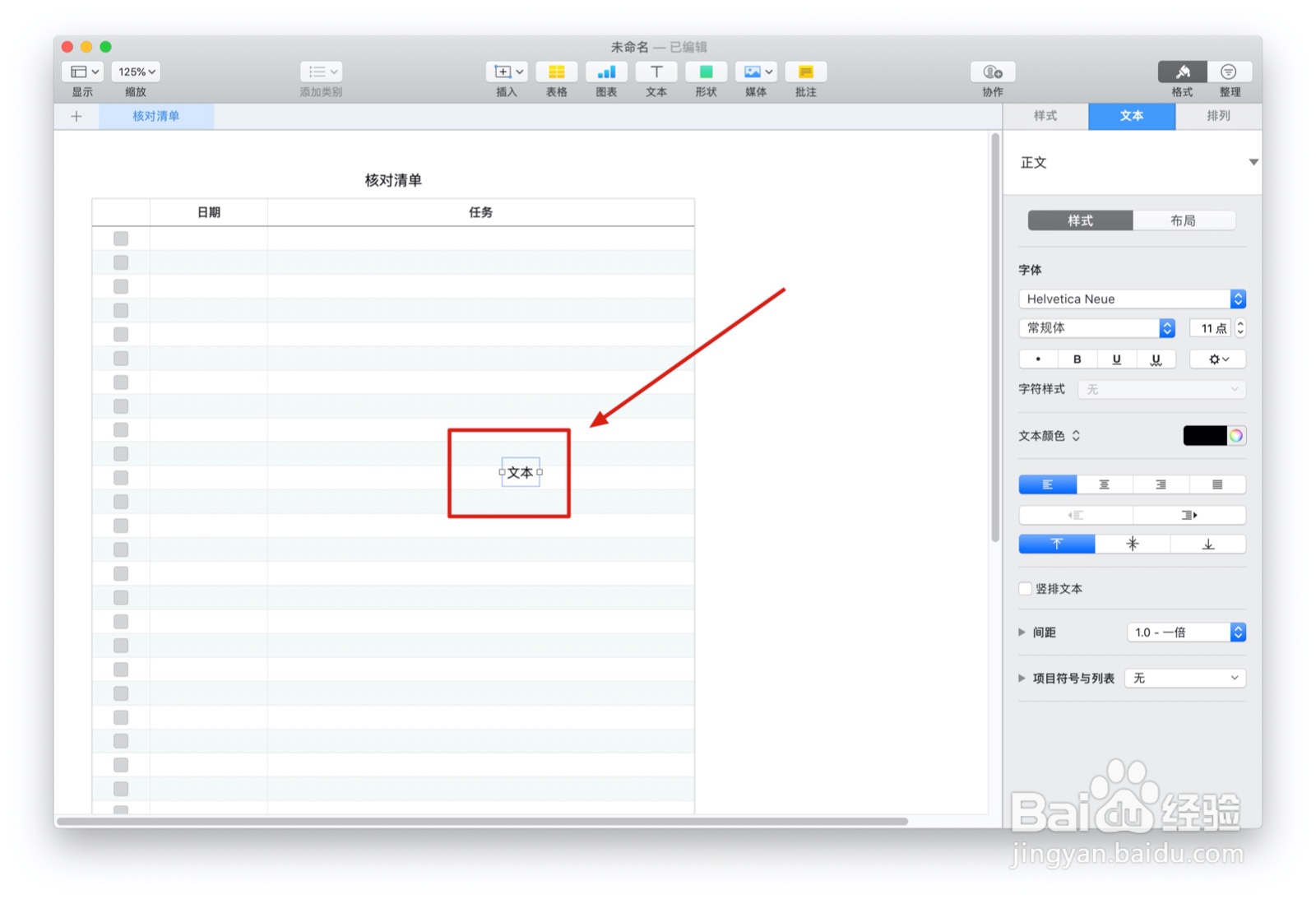Apply underline formatting
The height and width of the screenshot is (899, 1316).
(1116, 359)
